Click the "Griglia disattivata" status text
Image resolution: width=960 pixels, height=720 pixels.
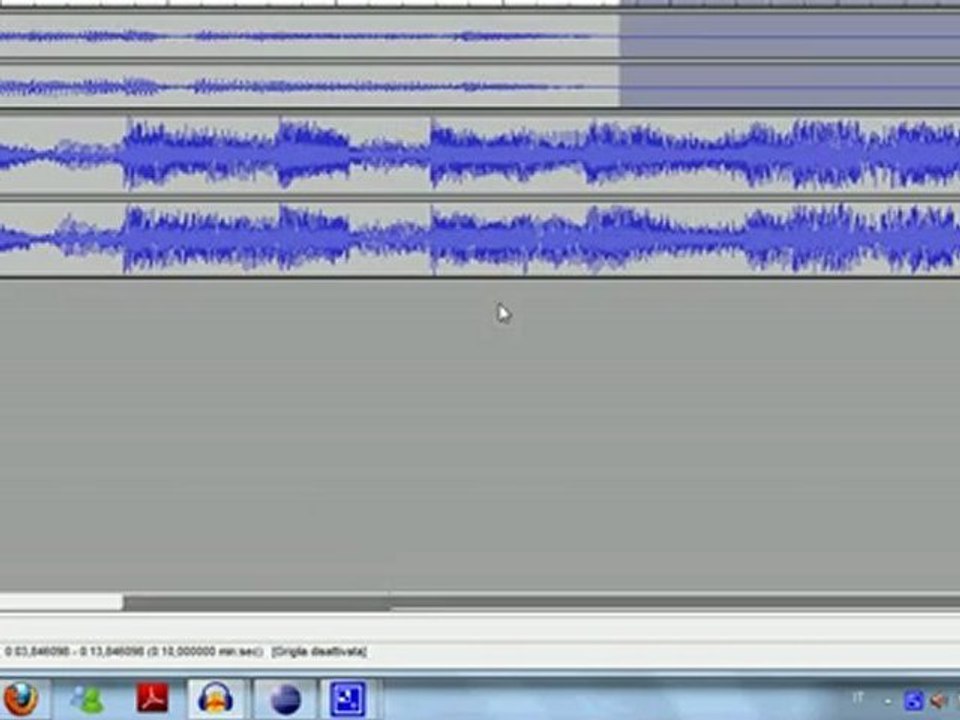coord(319,651)
